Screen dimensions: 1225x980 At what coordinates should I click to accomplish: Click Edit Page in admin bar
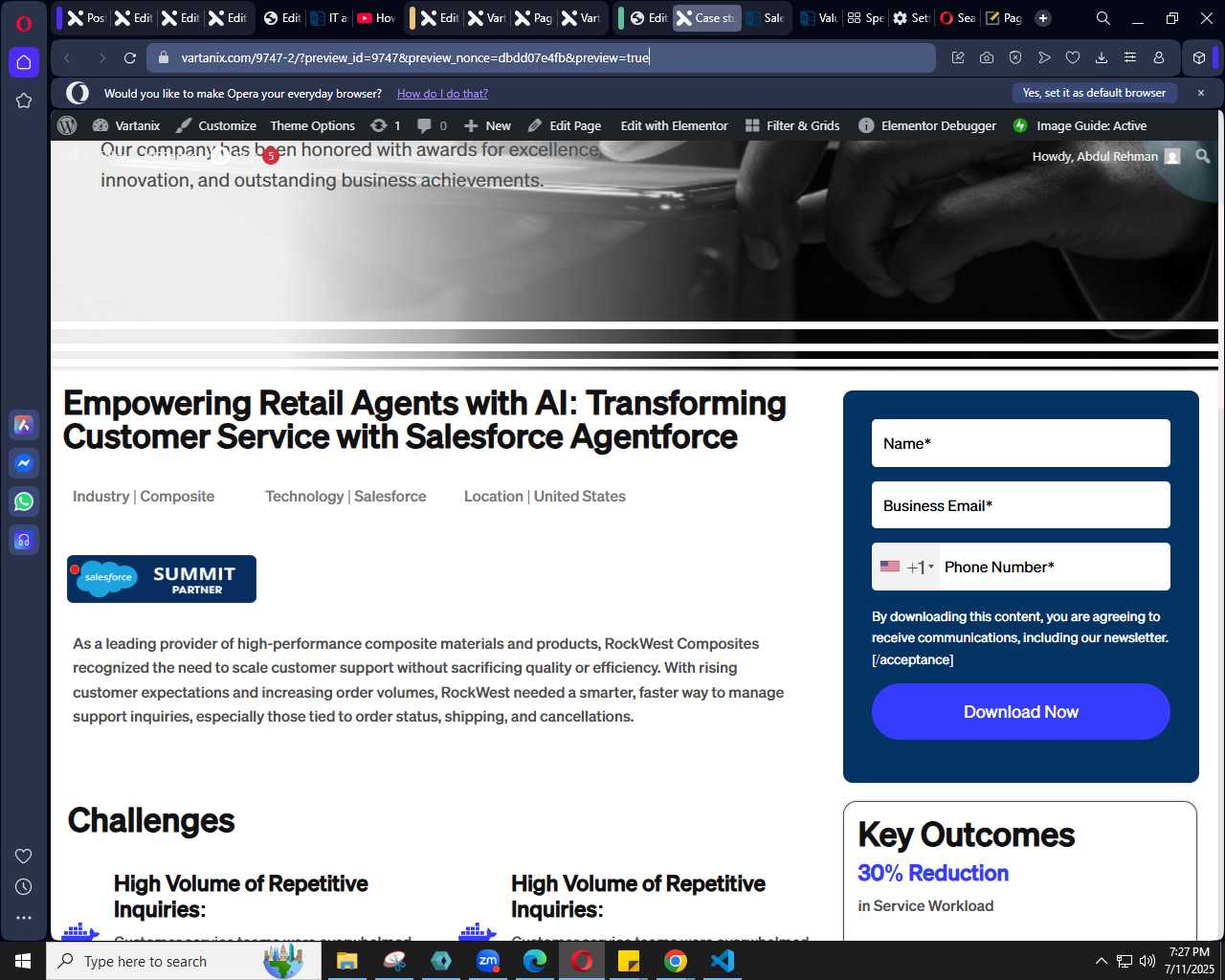(x=565, y=125)
